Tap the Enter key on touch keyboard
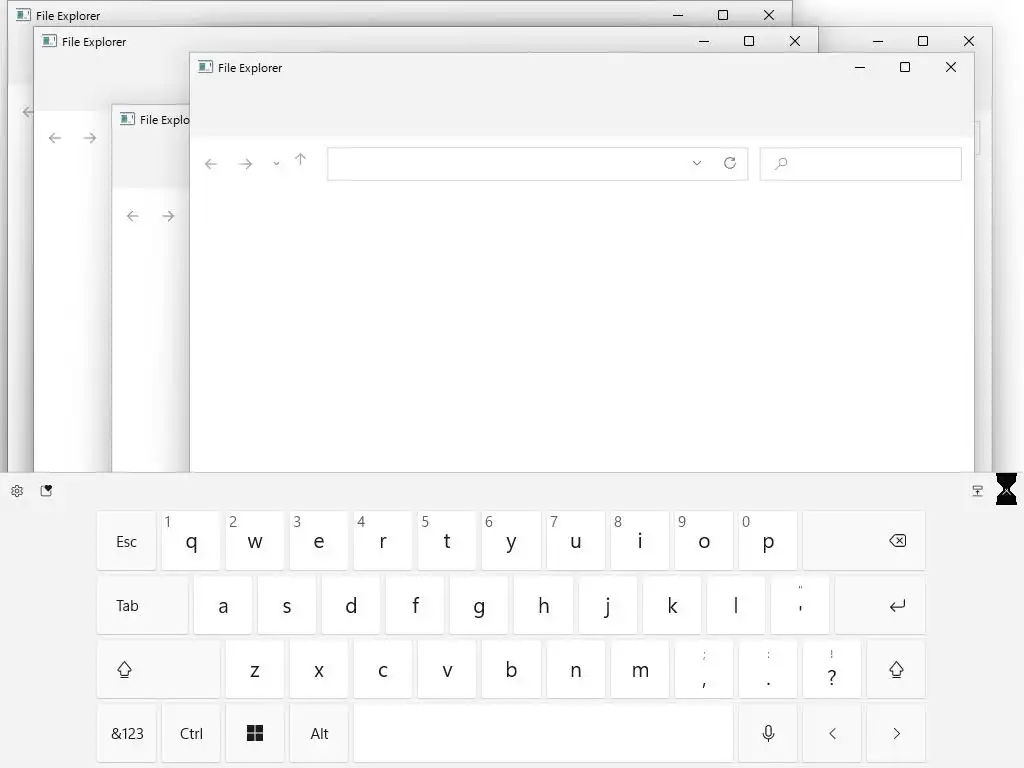This screenshot has width=1024, height=768. [x=880, y=605]
